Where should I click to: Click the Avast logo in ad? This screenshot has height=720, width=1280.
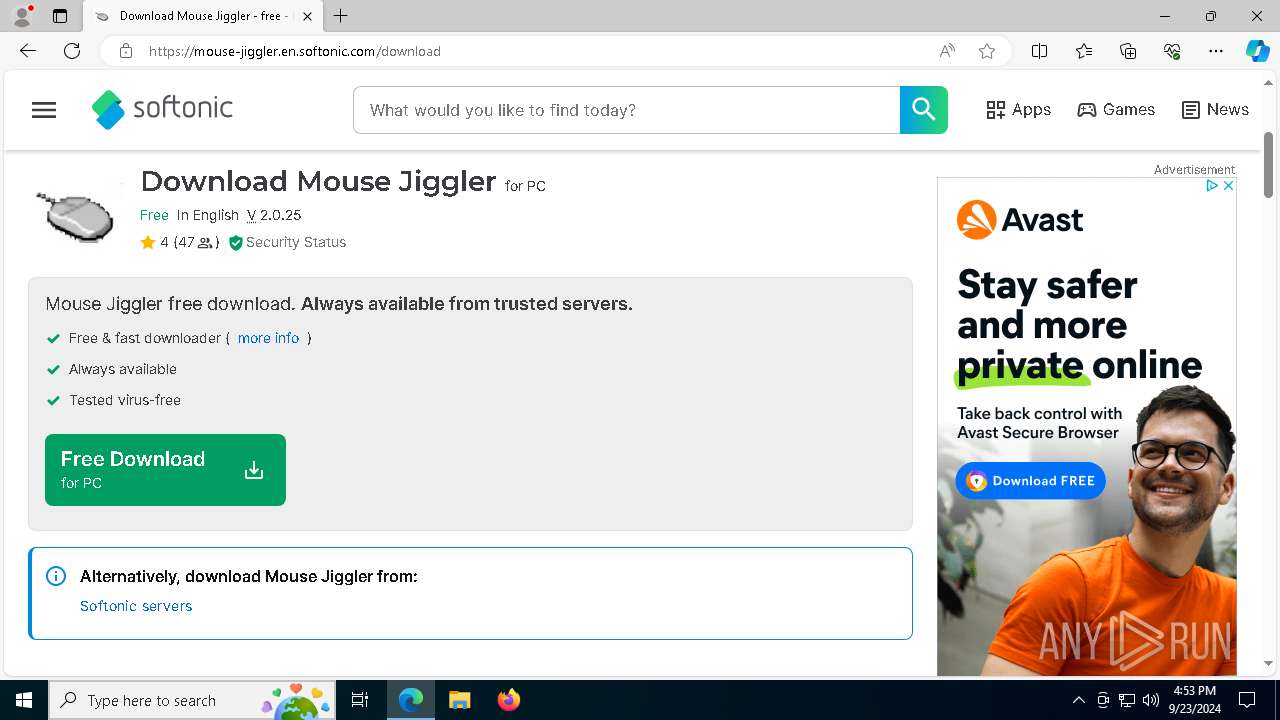(1020, 220)
